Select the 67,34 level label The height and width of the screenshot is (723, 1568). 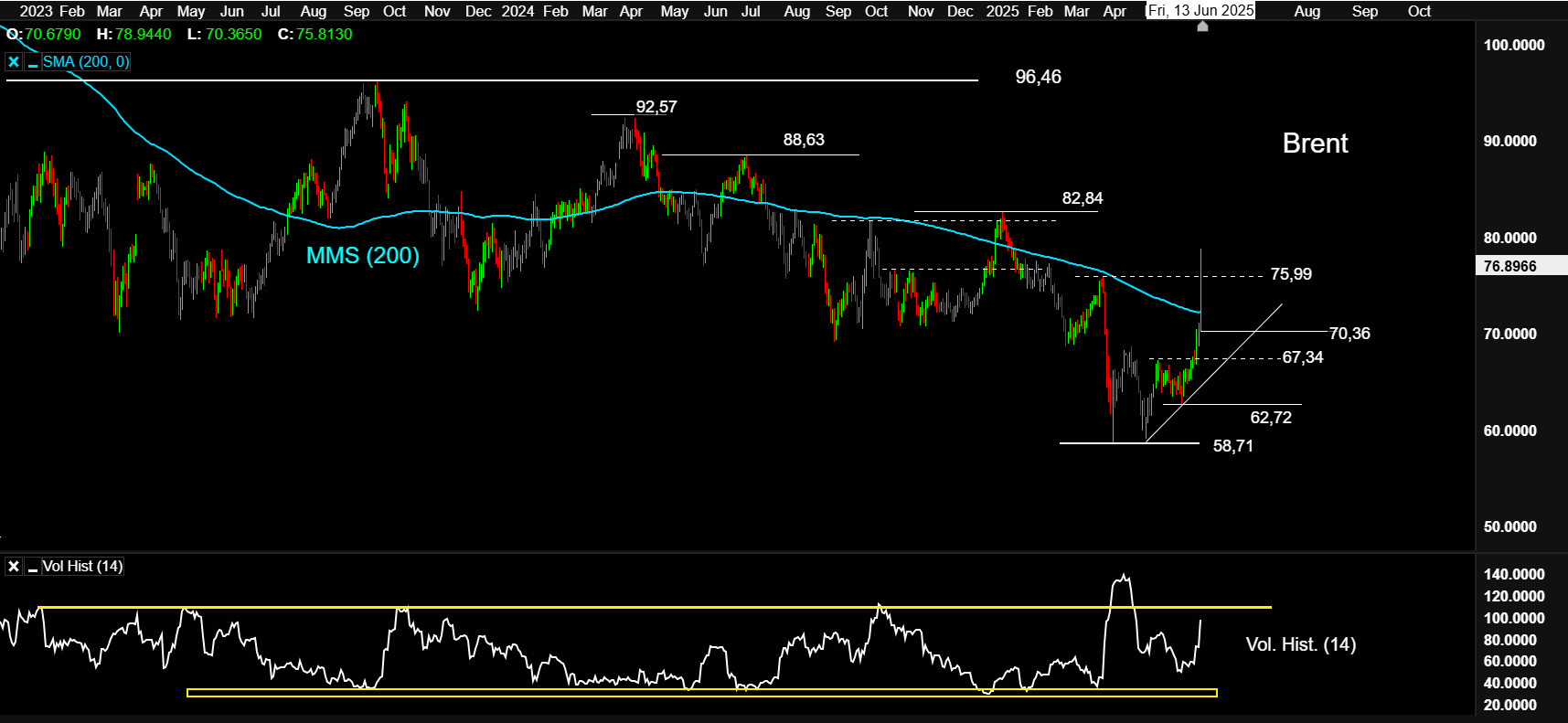tap(1303, 357)
